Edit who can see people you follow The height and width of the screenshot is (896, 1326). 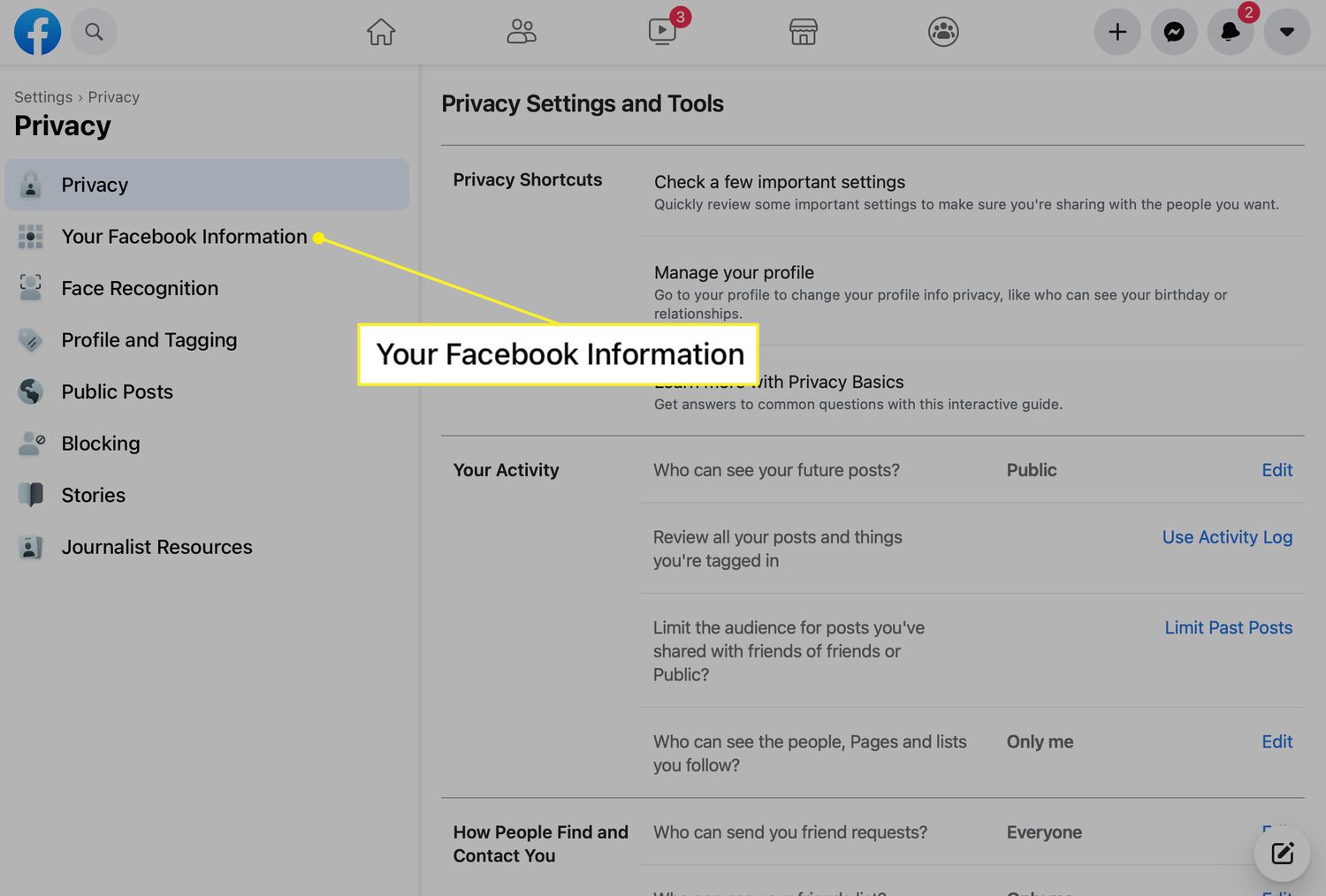[1276, 741]
